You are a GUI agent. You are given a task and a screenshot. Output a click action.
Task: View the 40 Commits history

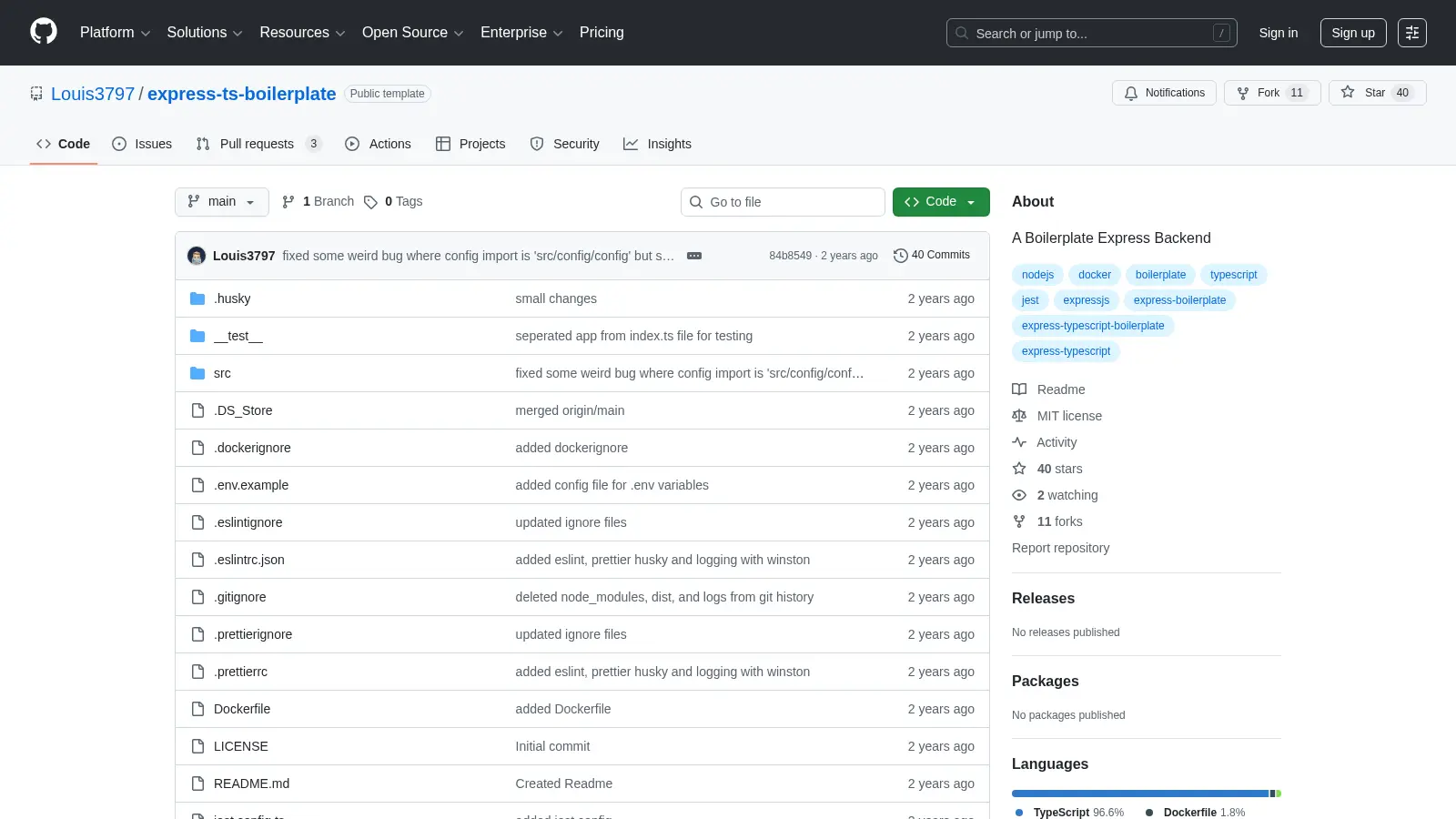tap(932, 256)
